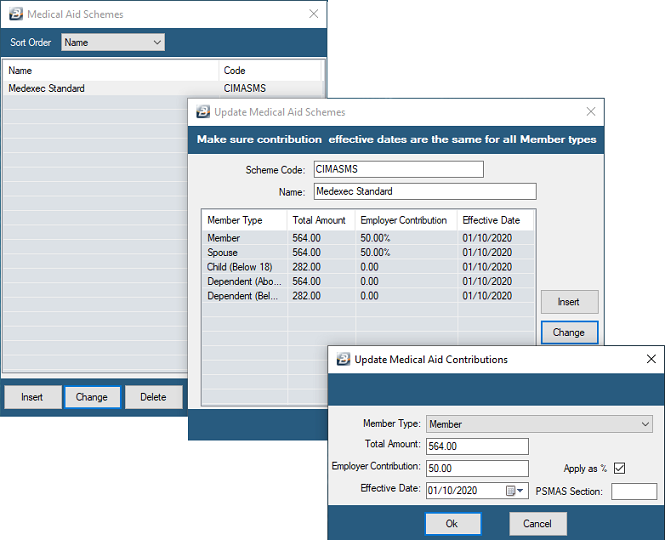Image resolution: width=665 pixels, height=540 pixels.
Task: Click the Update Medical Aid Contributions app icon
Action: click(343, 359)
